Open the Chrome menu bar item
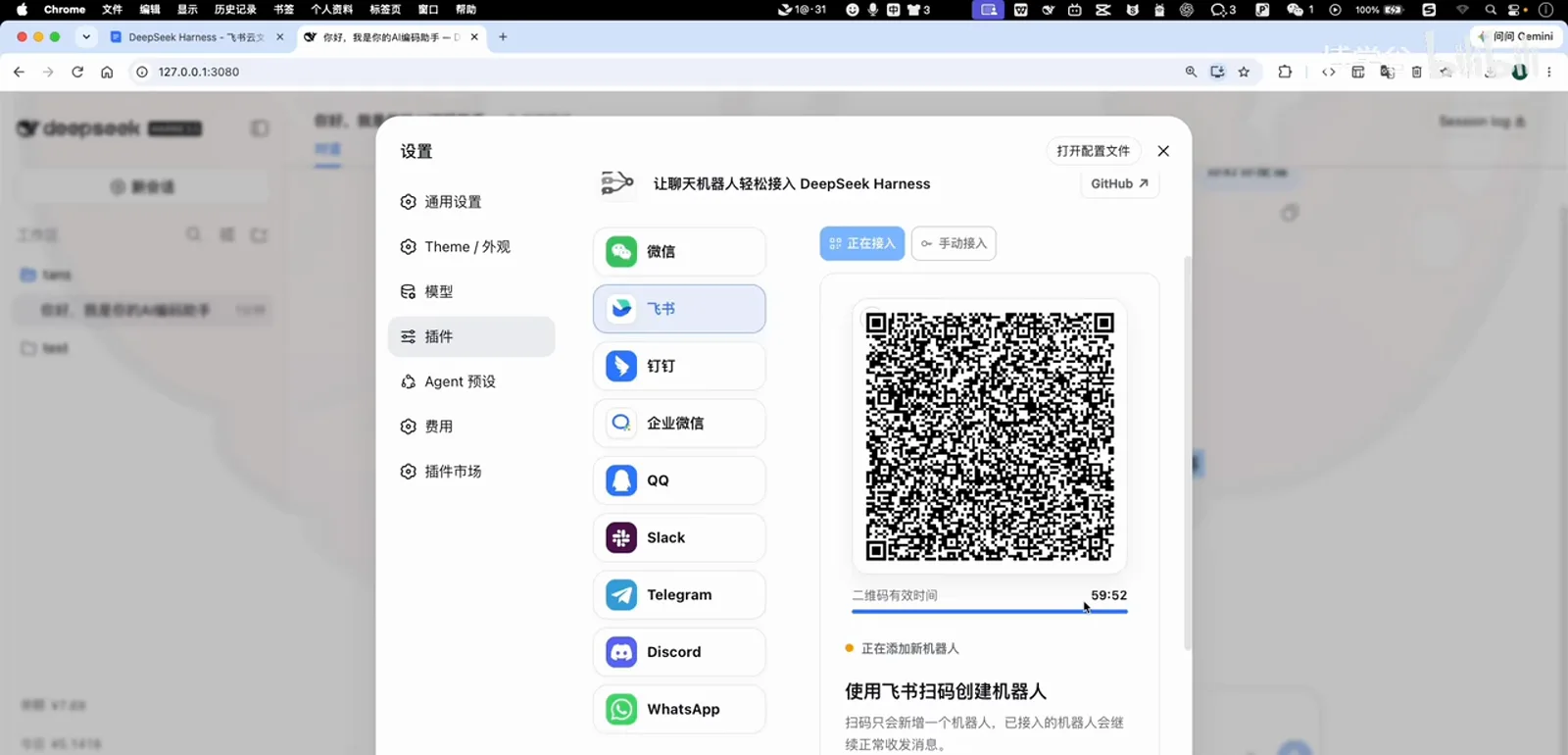 coord(65,10)
